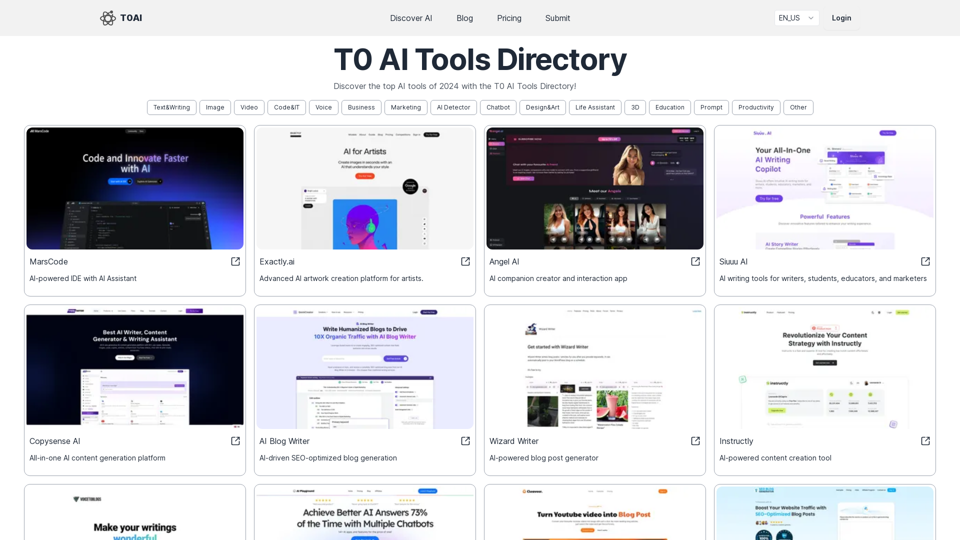This screenshot has height=540, width=960.
Task: Open the 'Turn Youtube video into Blog Post' thumbnail
Action: point(595,513)
